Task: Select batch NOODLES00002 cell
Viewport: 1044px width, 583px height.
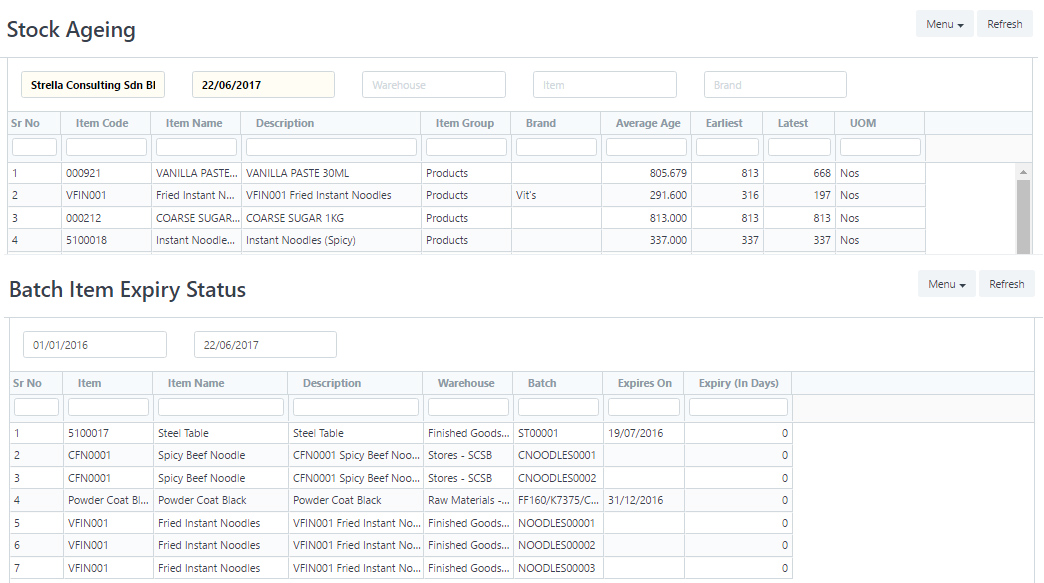Action: (x=558, y=546)
